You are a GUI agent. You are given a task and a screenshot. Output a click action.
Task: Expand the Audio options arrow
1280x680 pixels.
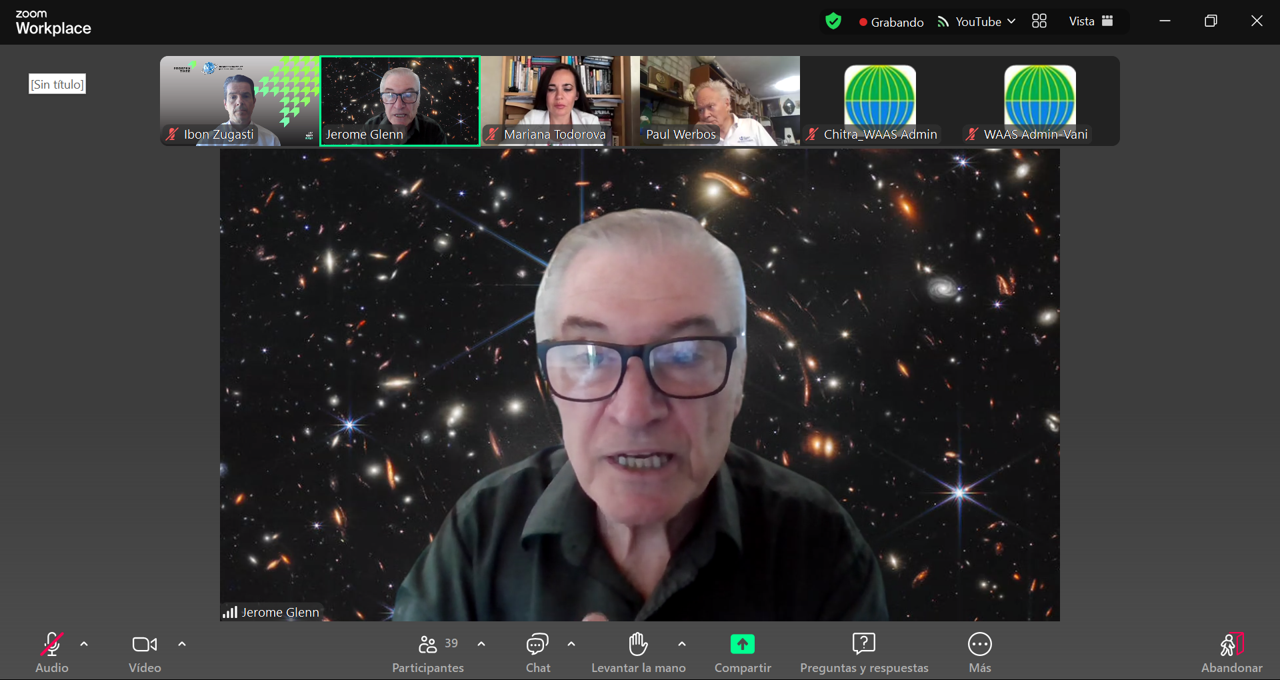point(84,645)
